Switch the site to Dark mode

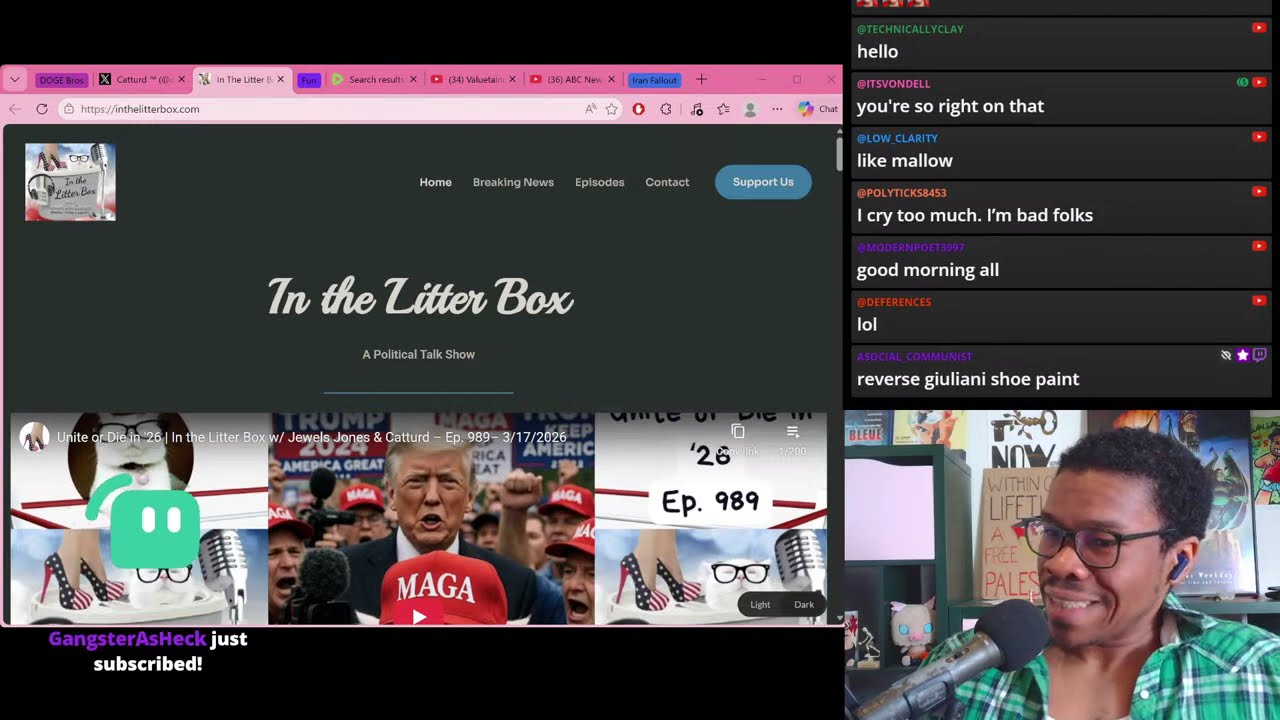[804, 604]
